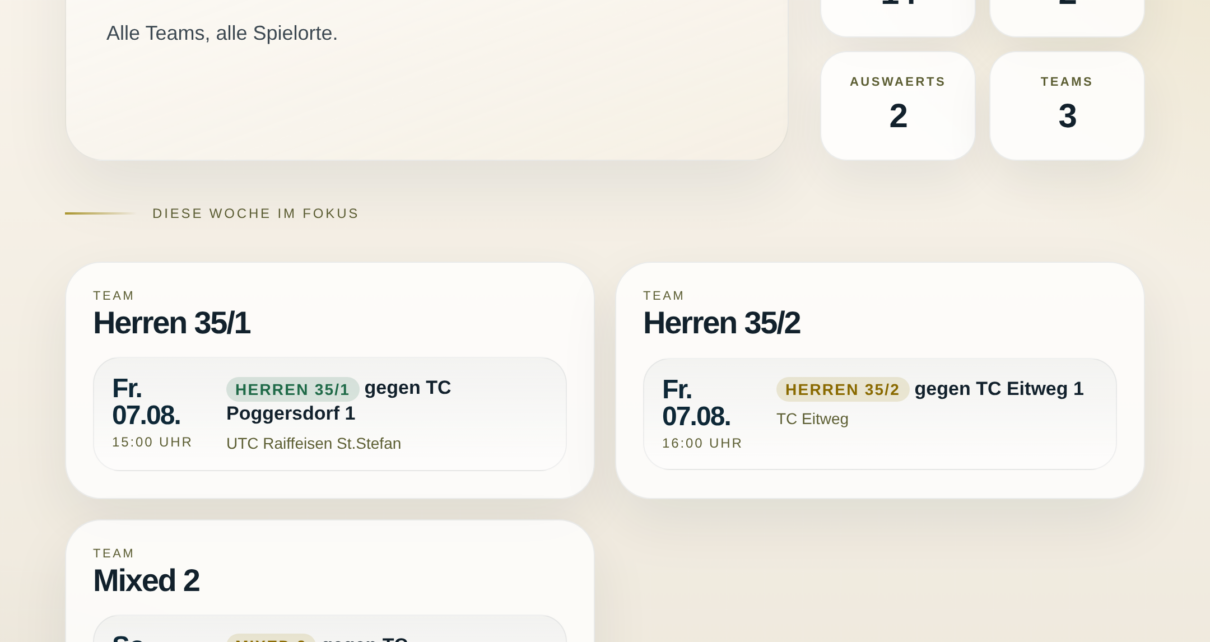Viewport: 1210px width, 642px height.
Task: Click the partially visible Mixed 2 badge
Action: (x=270, y=638)
